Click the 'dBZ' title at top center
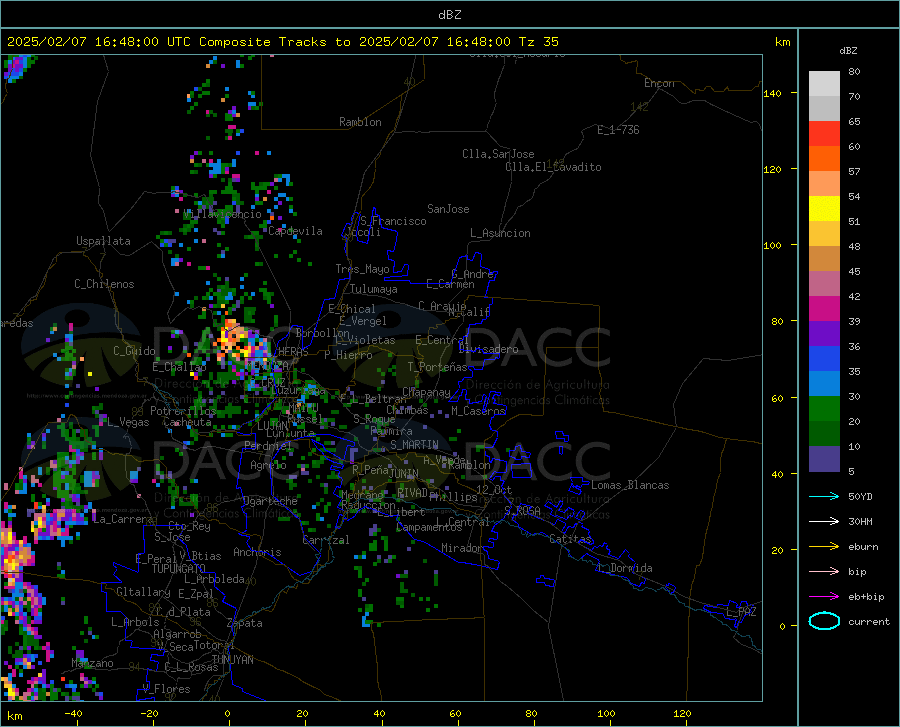The width and height of the screenshot is (900, 727). [x=449, y=15]
